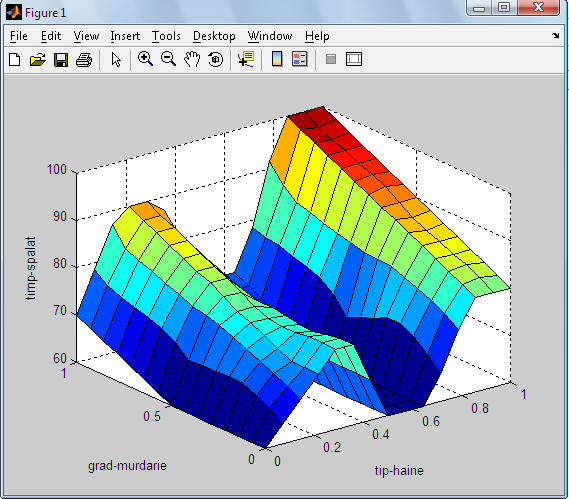Save the figure using the floppy icon

coord(61,60)
